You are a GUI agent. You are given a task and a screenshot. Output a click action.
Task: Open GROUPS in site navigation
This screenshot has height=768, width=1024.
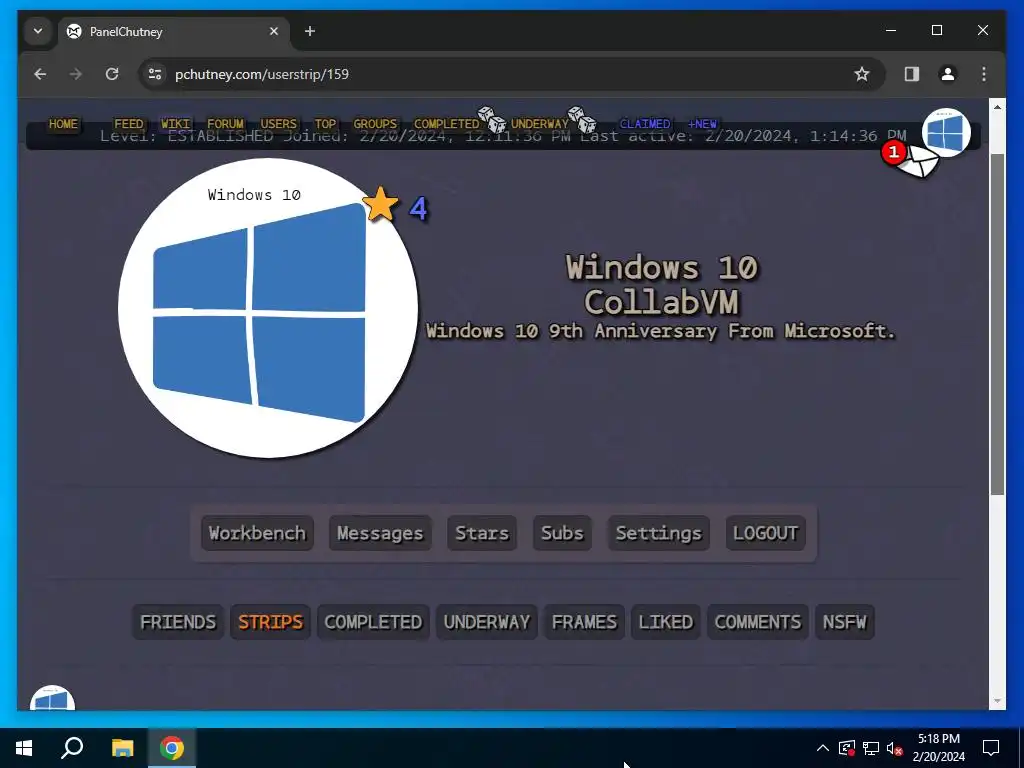coord(375,123)
